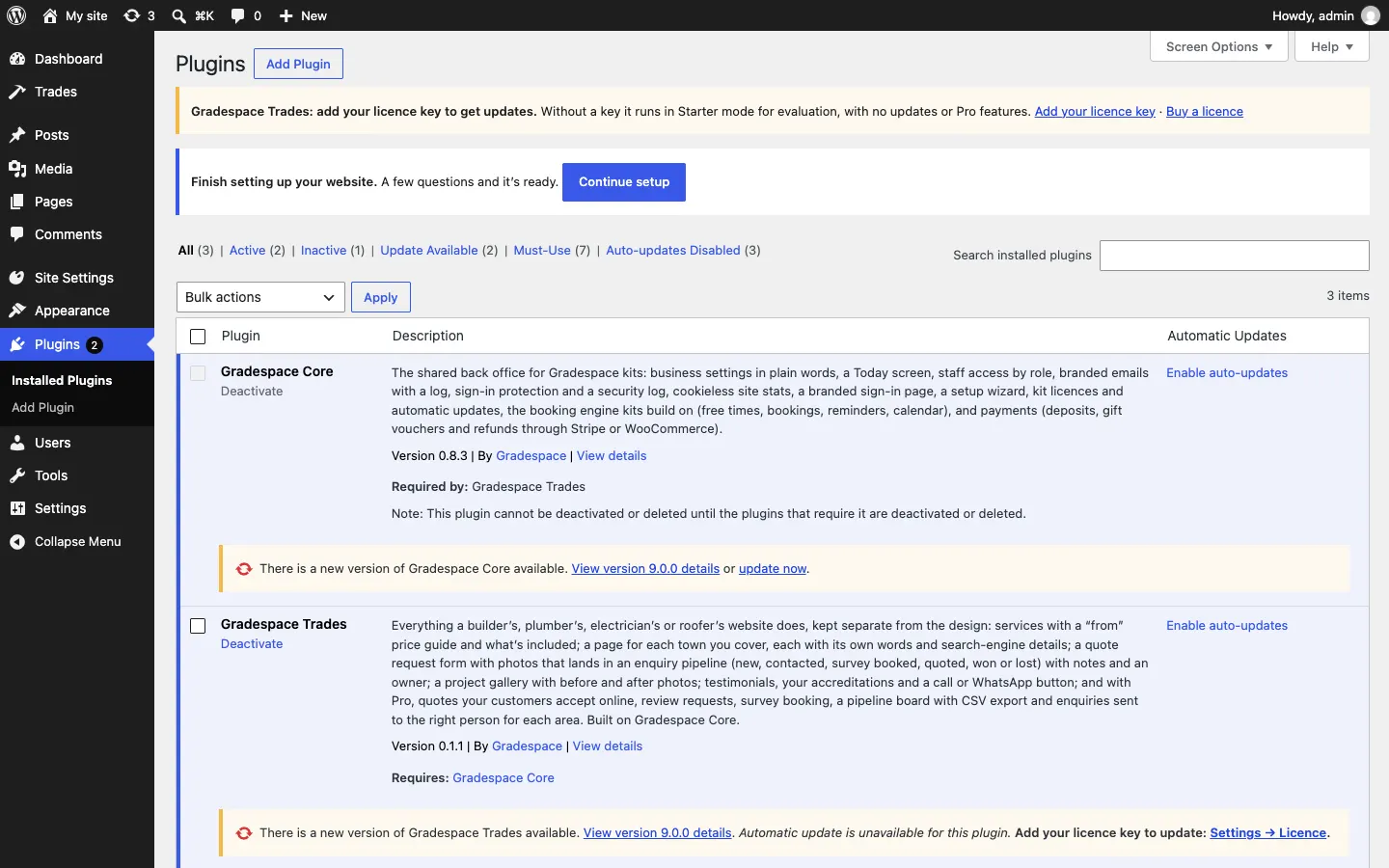This screenshot has height=868, width=1389.
Task: Click the Appearance brush icon in sidebar
Action: pyautogui.click(x=17, y=311)
